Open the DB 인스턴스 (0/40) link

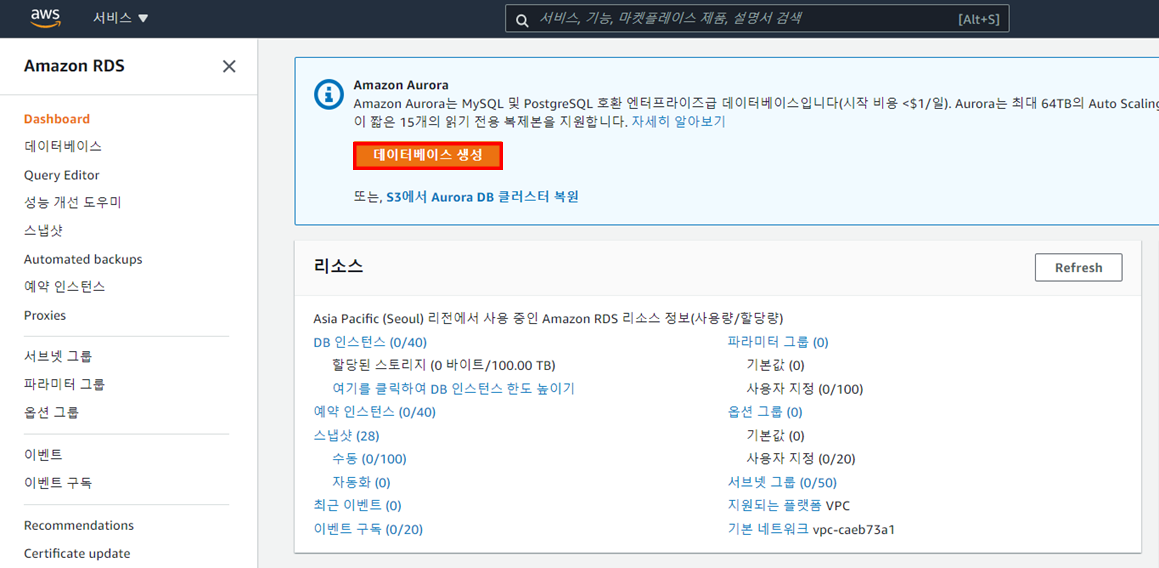pos(370,342)
